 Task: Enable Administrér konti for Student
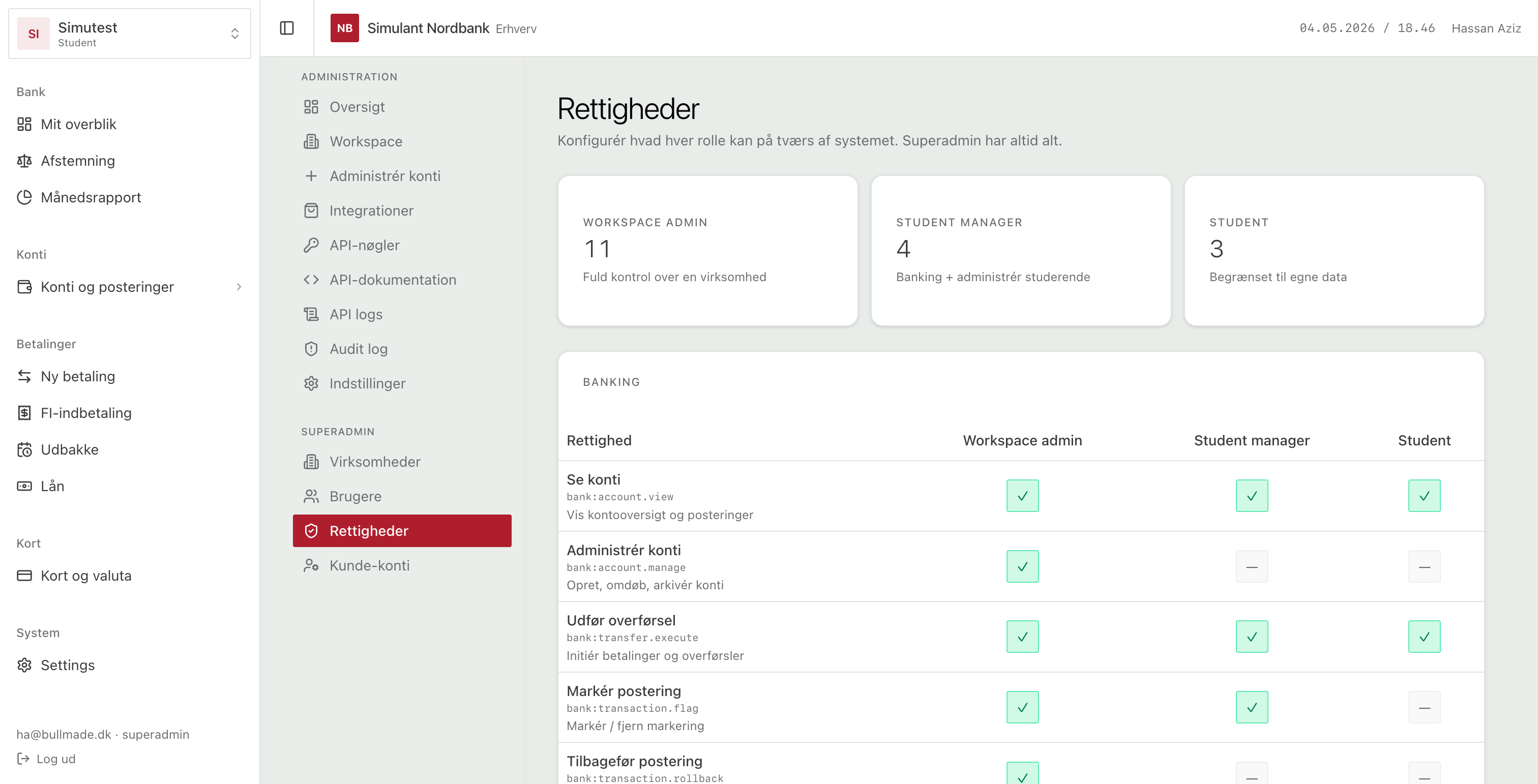(1424, 566)
